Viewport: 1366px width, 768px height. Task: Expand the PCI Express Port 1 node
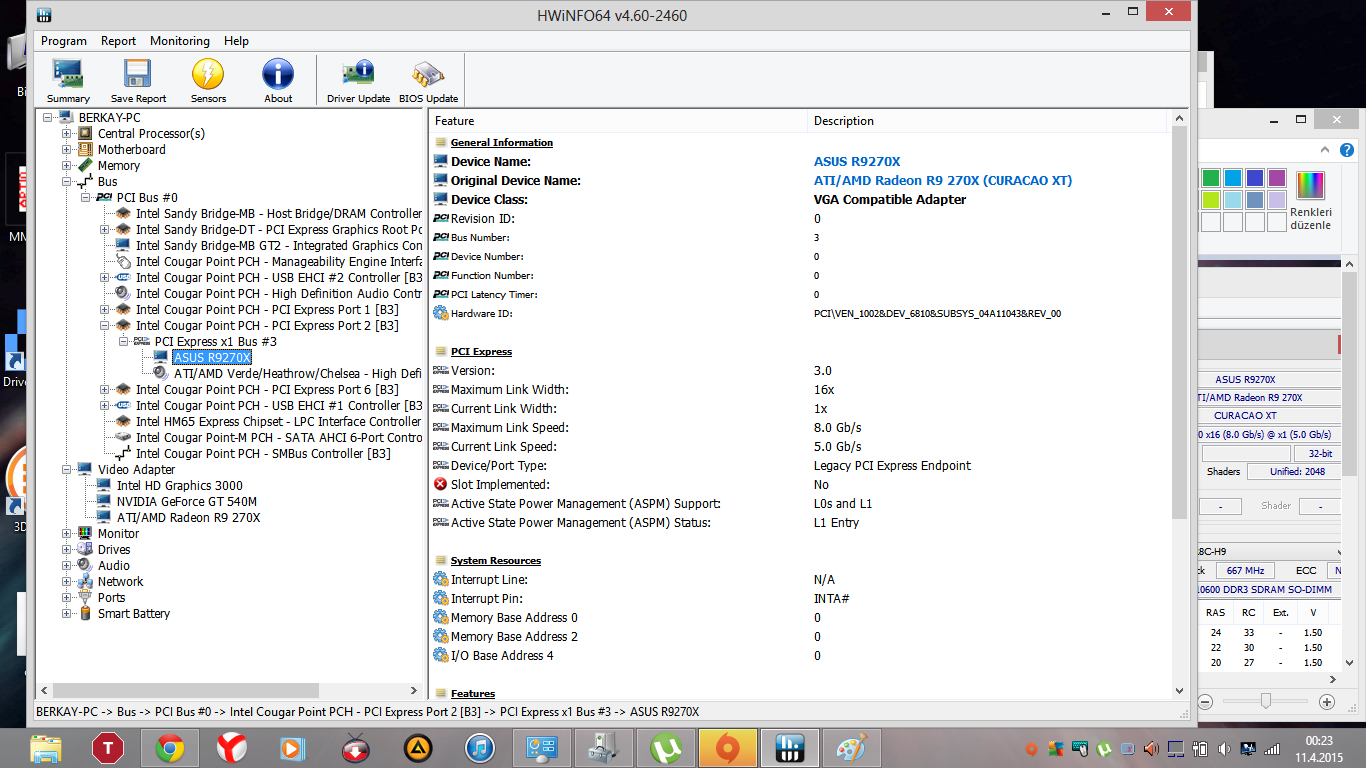pyautogui.click(x=105, y=310)
